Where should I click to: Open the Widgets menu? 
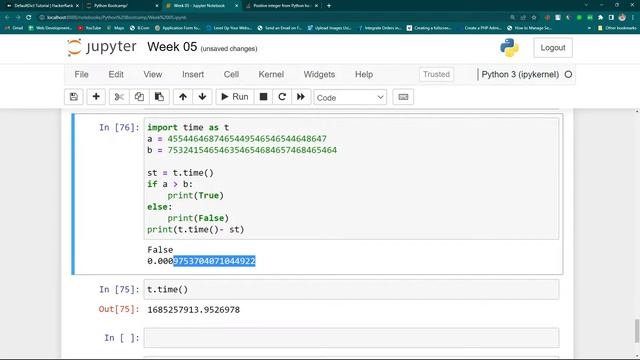[x=319, y=74]
